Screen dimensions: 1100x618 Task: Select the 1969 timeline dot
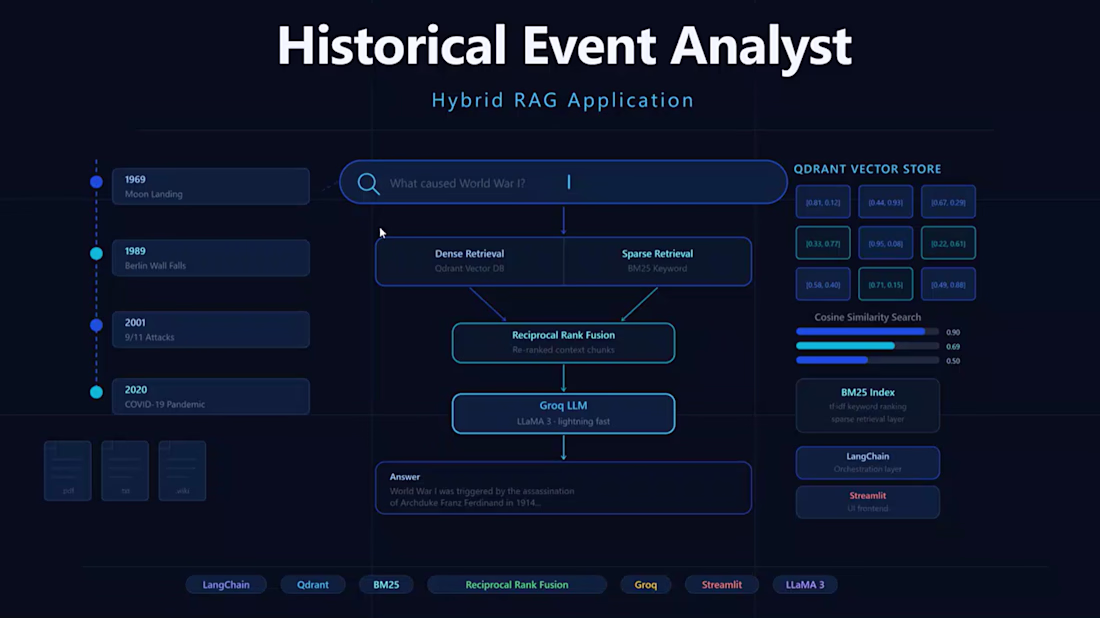(x=96, y=182)
